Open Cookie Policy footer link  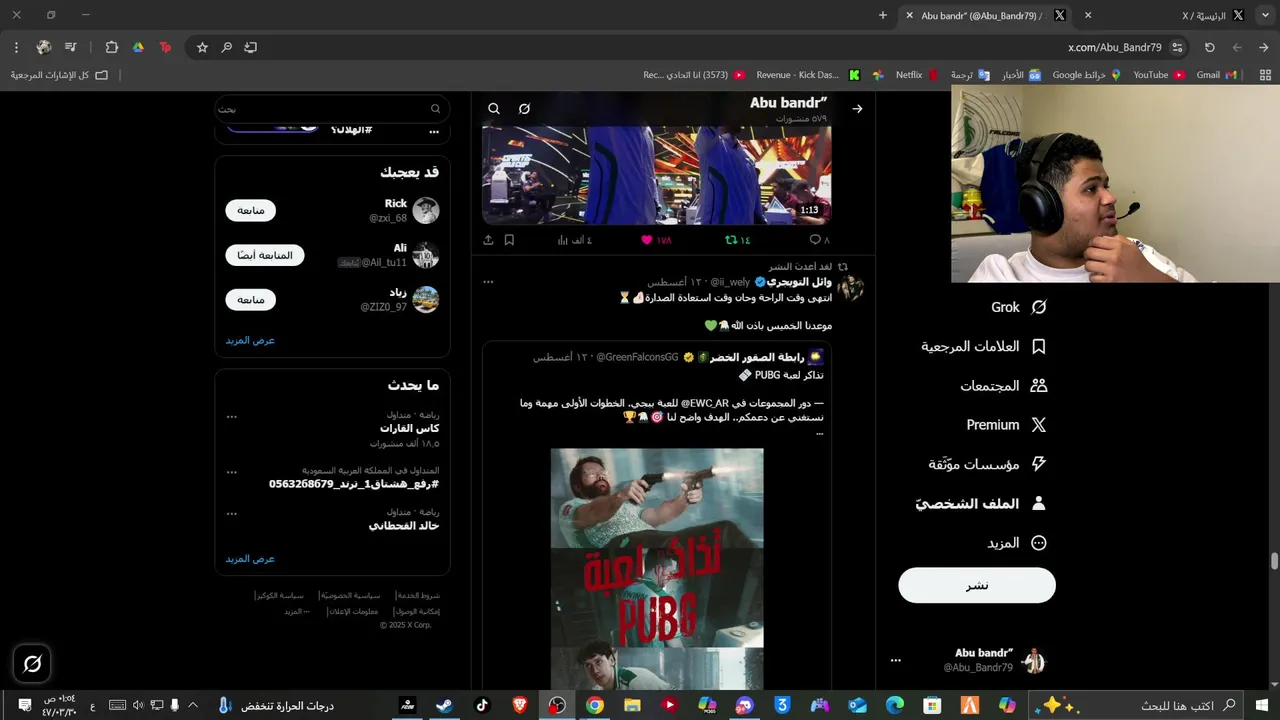[279, 596]
